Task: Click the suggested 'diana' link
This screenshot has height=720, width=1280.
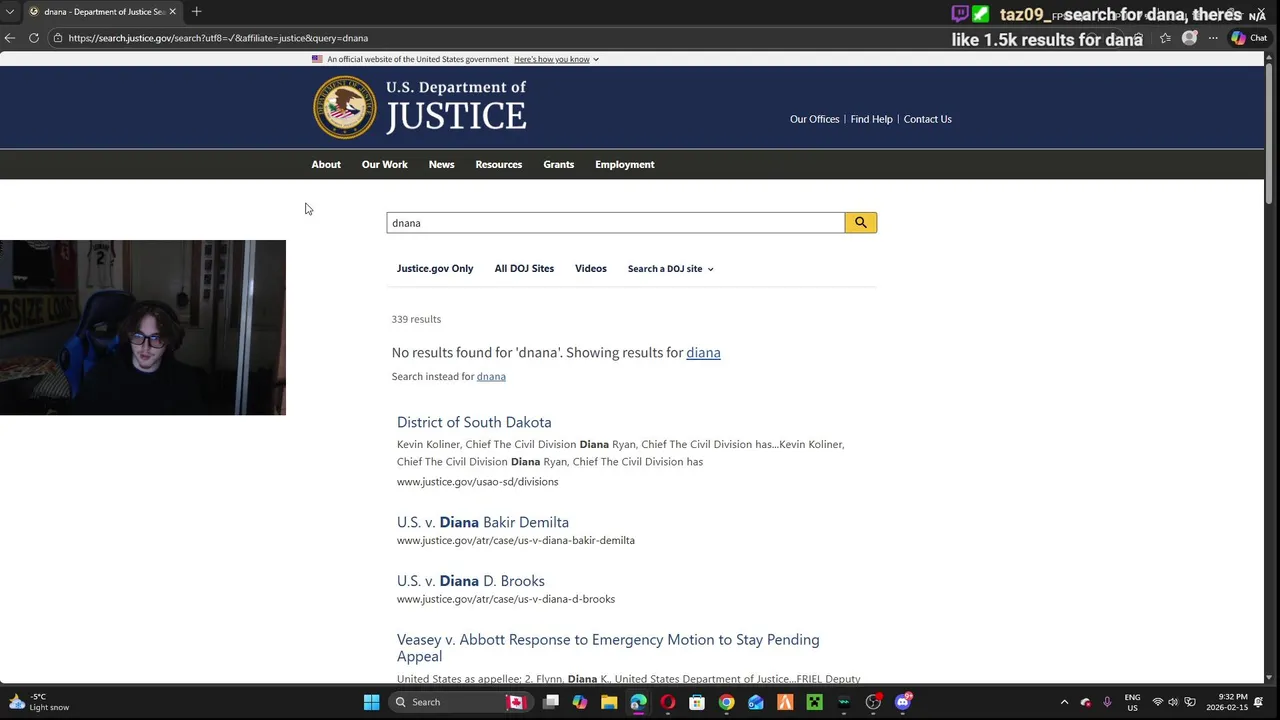Action: point(703,353)
